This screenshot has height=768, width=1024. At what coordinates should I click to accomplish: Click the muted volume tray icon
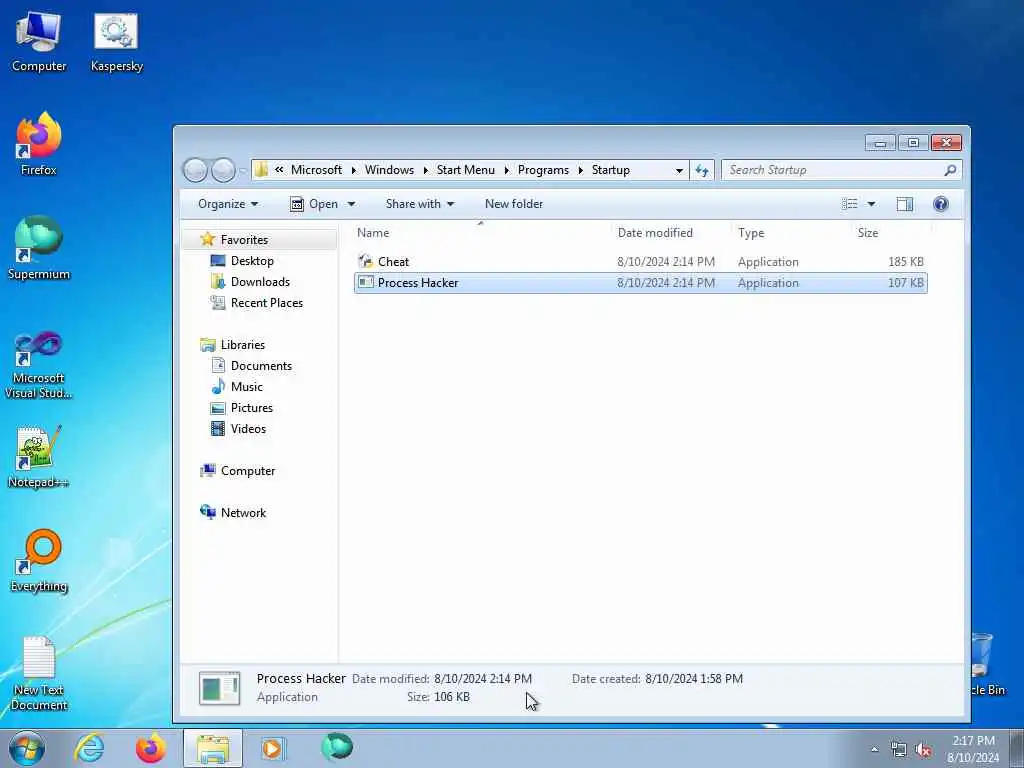click(923, 750)
